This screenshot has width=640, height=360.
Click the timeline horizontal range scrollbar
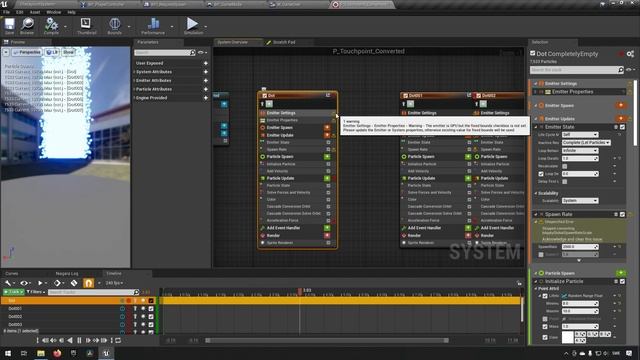(x=327, y=340)
